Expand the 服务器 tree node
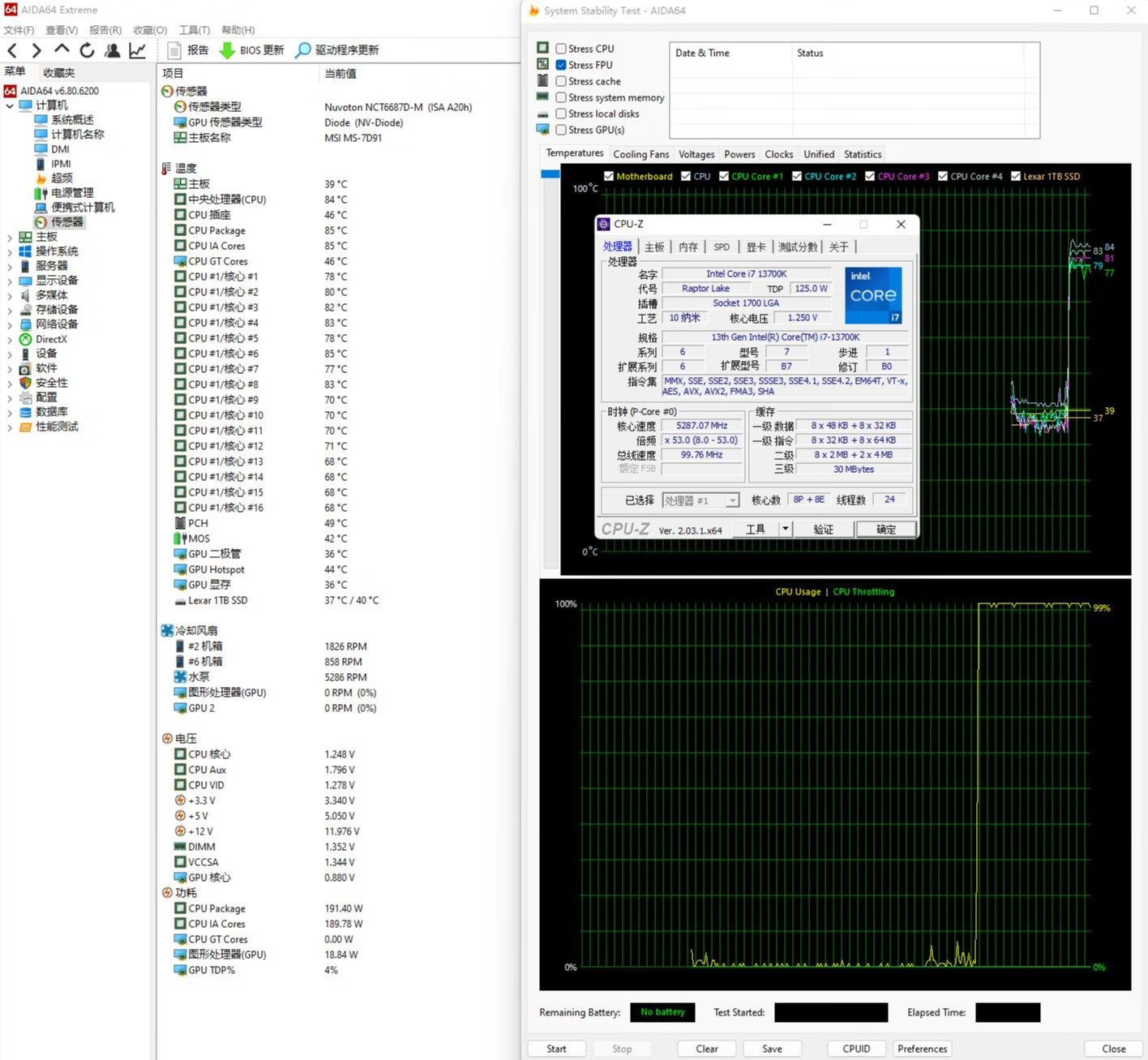The image size is (1148, 1060). (x=10, y=266)
